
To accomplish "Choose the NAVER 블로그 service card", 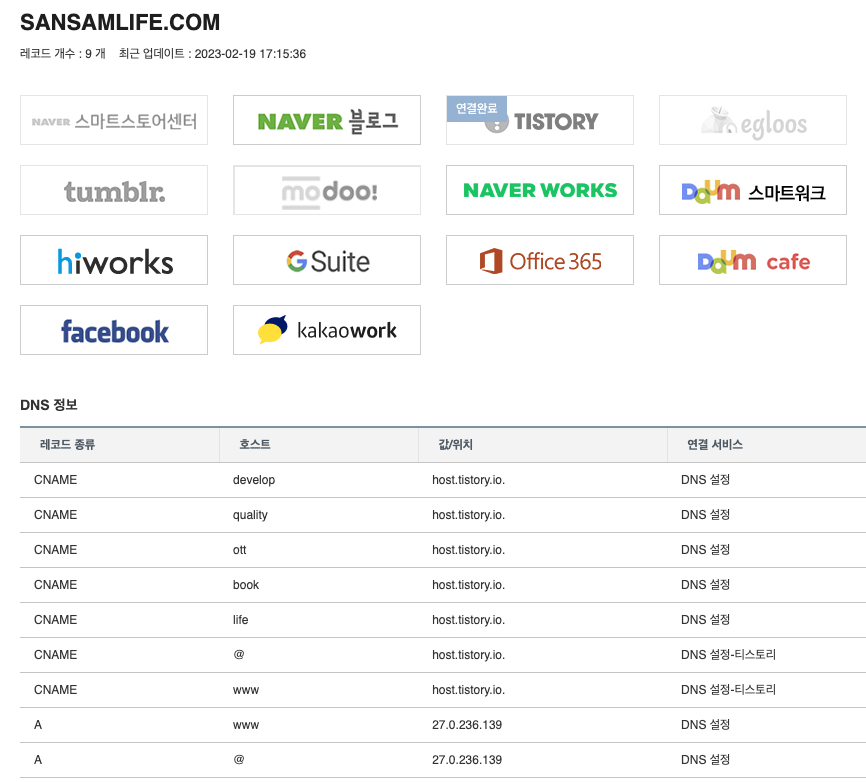I will [327, 120].
